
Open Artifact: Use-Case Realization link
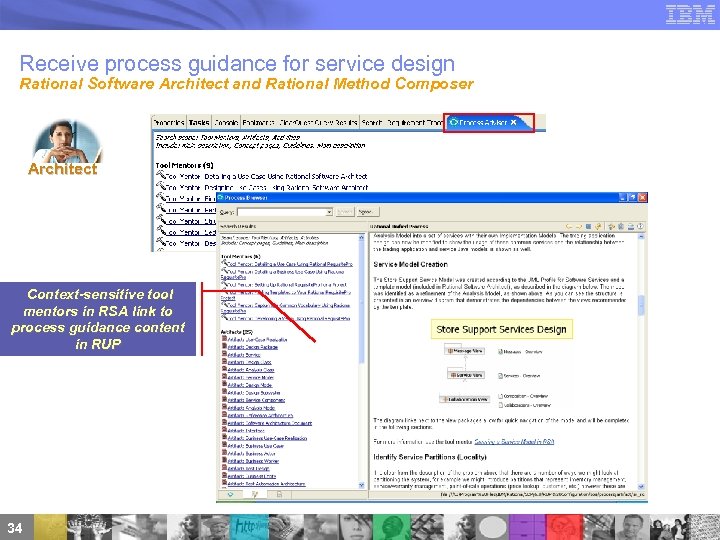pos(257,339)
